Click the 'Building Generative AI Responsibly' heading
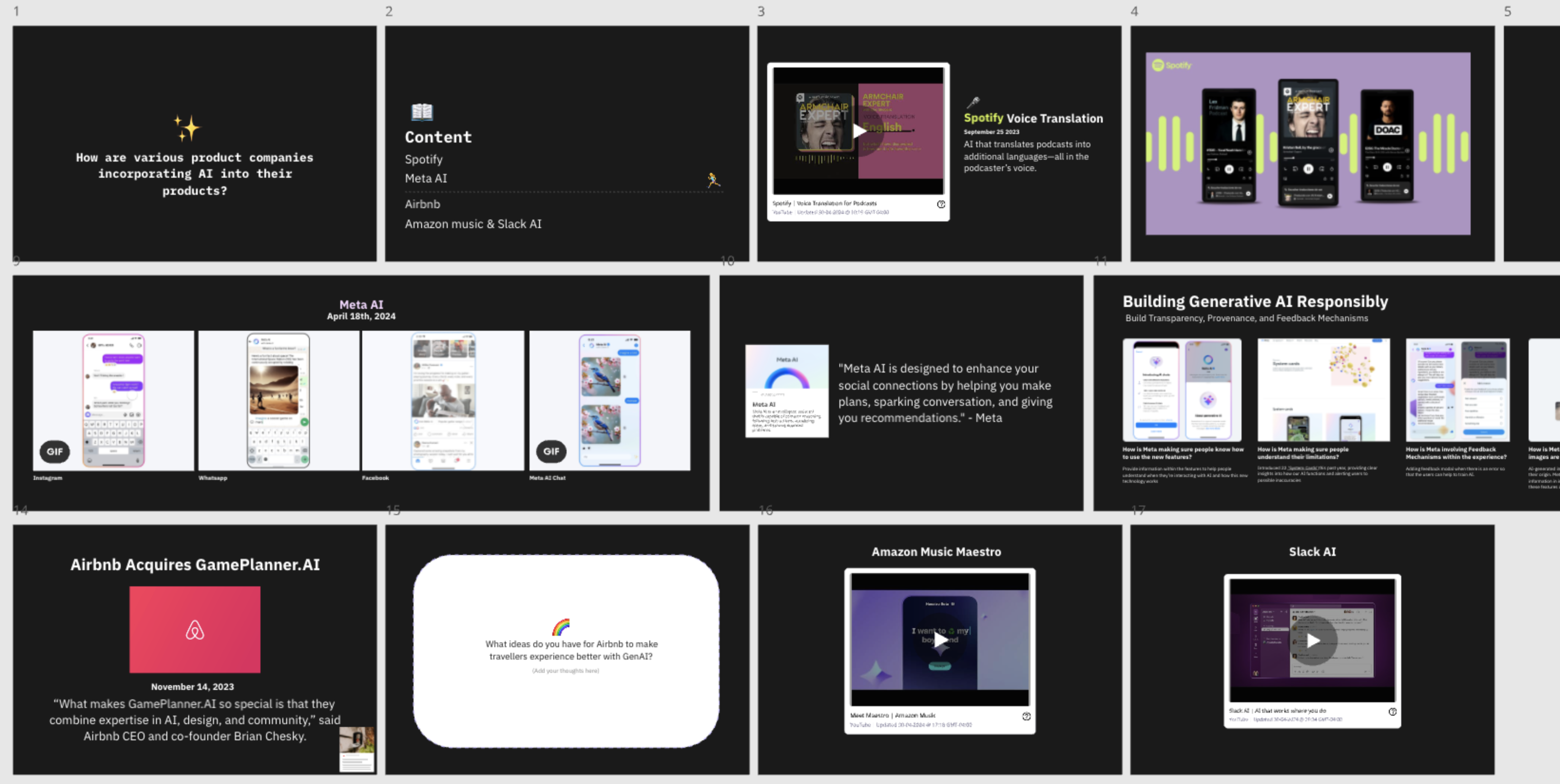The image size is (1560, 784). (1255, 302)
